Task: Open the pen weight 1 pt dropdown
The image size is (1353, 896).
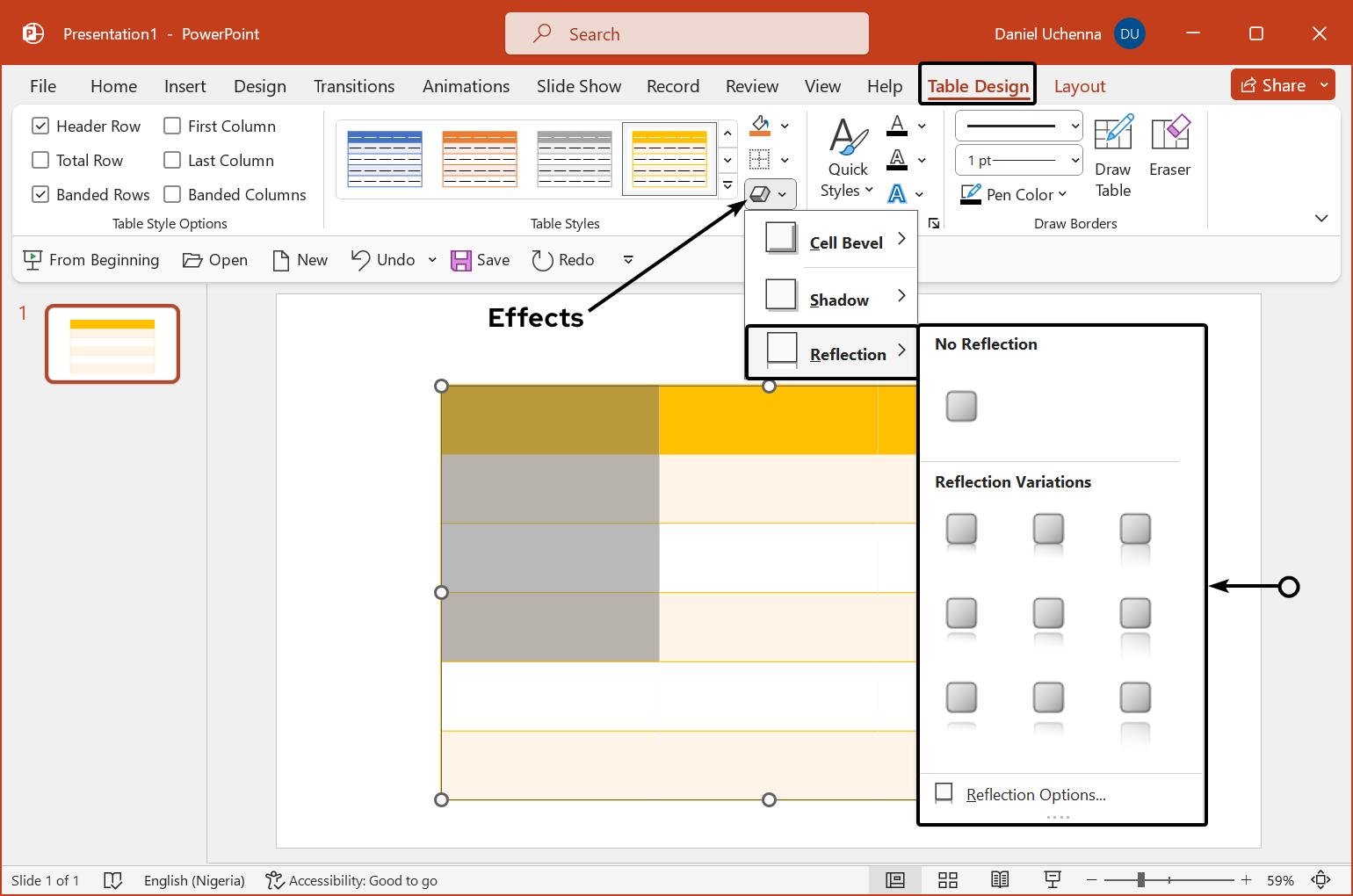Action: pyautogui.click(x=1019, y=161)
